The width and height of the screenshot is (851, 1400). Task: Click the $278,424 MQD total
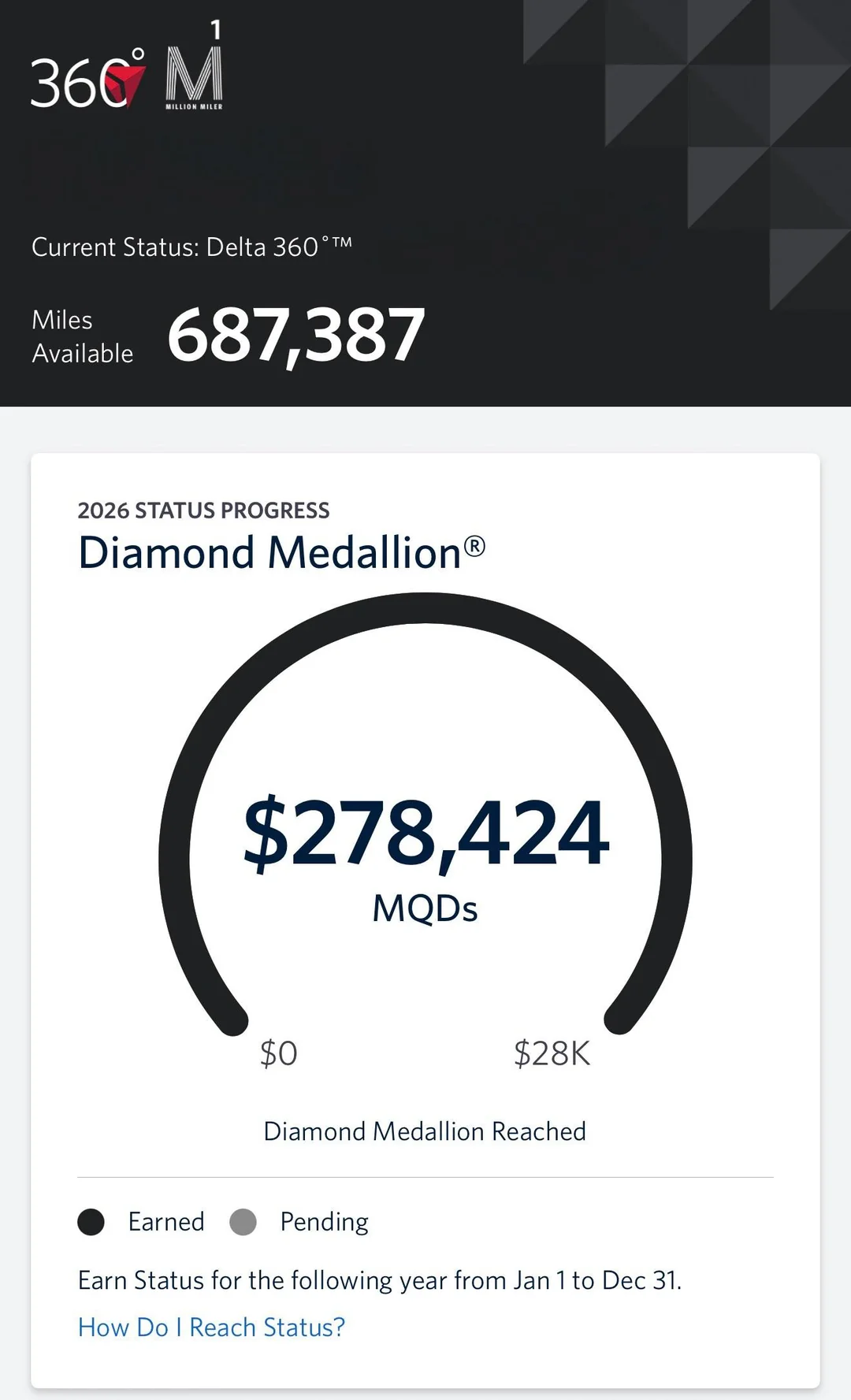425,832
